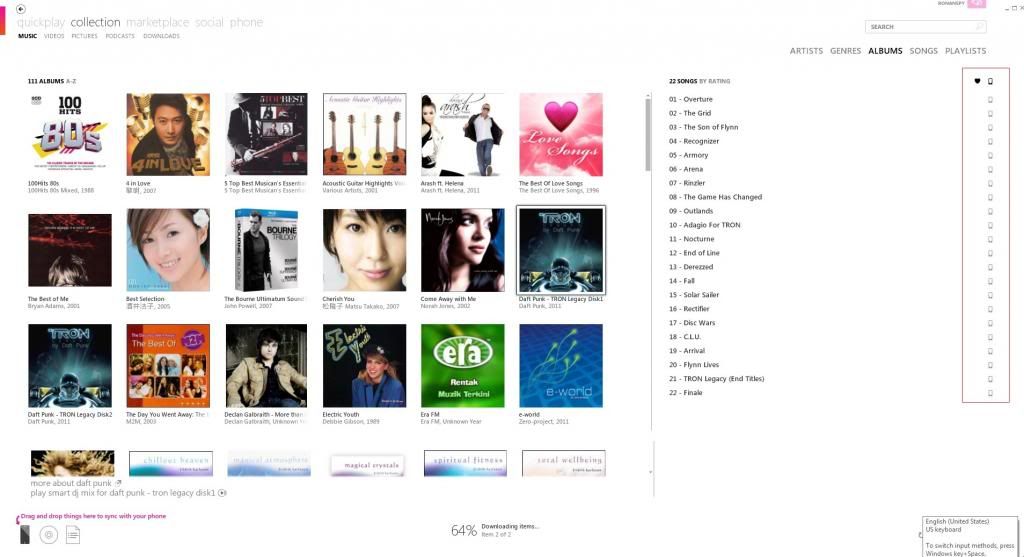
Task: Click the 64% downloading progress indicator
Action: pos(464,531)
